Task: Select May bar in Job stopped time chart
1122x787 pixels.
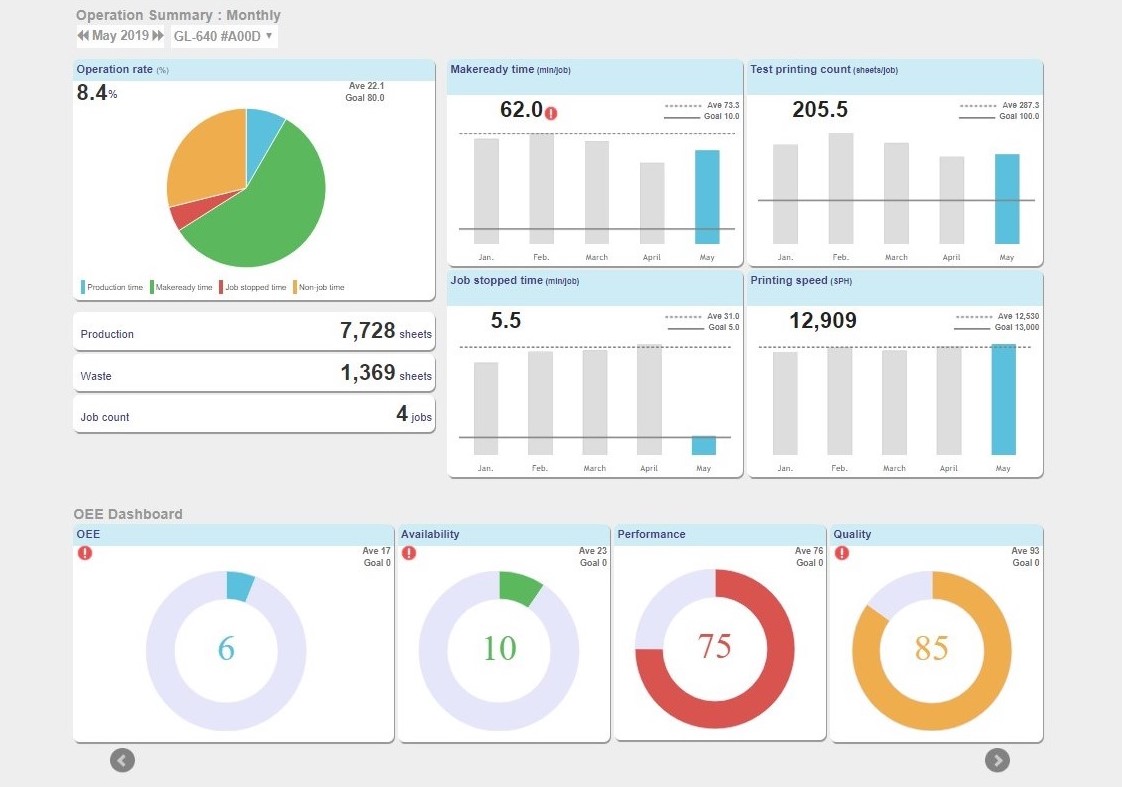Action: click(703, 445)
